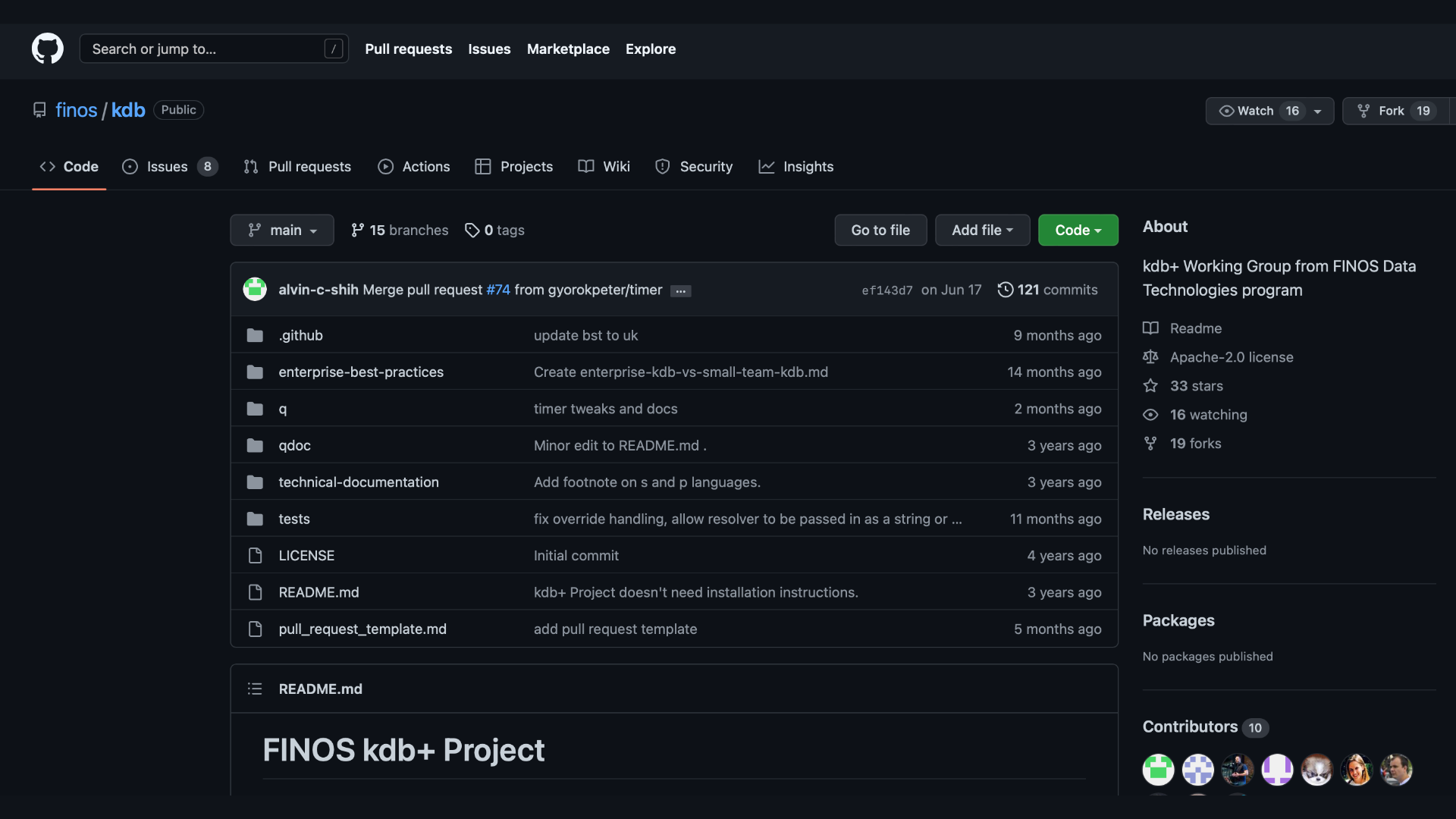Expand the commit message ellipsis
The height and width of the screenshot is (819, 1456).
click(x=680, y=291)
